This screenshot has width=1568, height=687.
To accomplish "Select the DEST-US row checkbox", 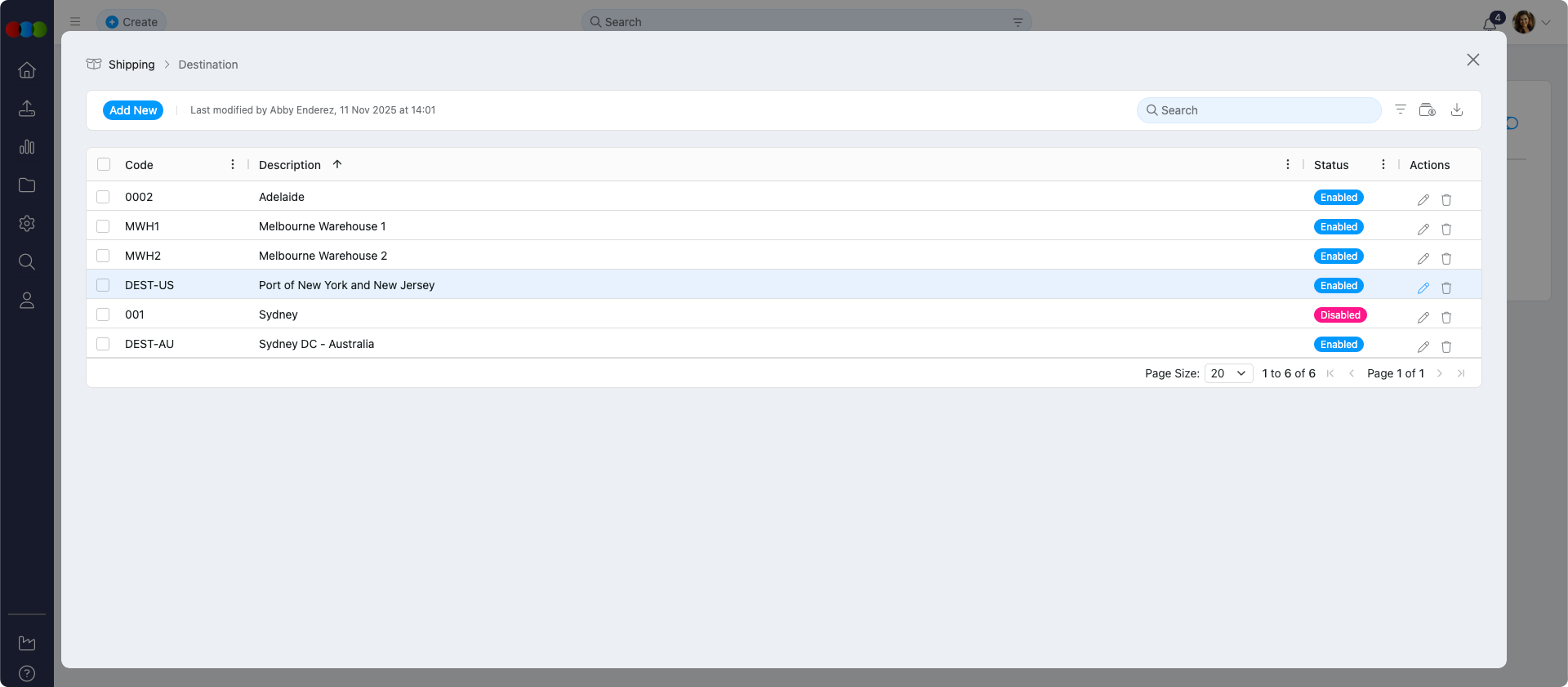I will (103, 285).
